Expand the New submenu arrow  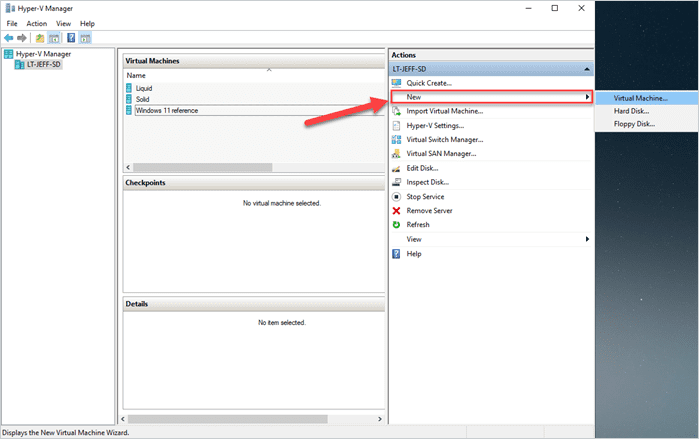(x=587, y=97)
